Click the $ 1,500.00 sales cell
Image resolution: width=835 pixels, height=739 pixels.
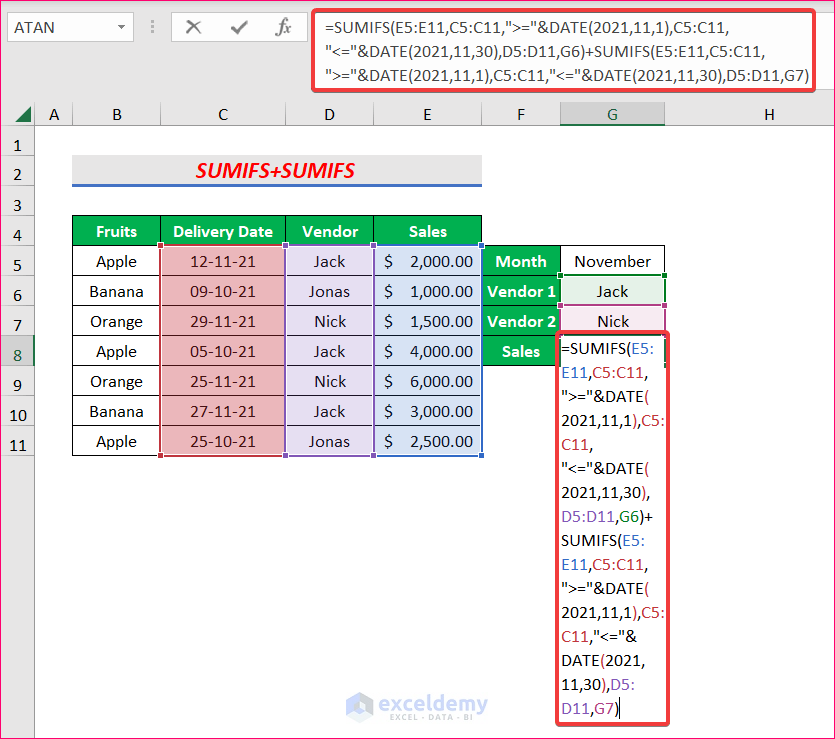click(428, 322)
